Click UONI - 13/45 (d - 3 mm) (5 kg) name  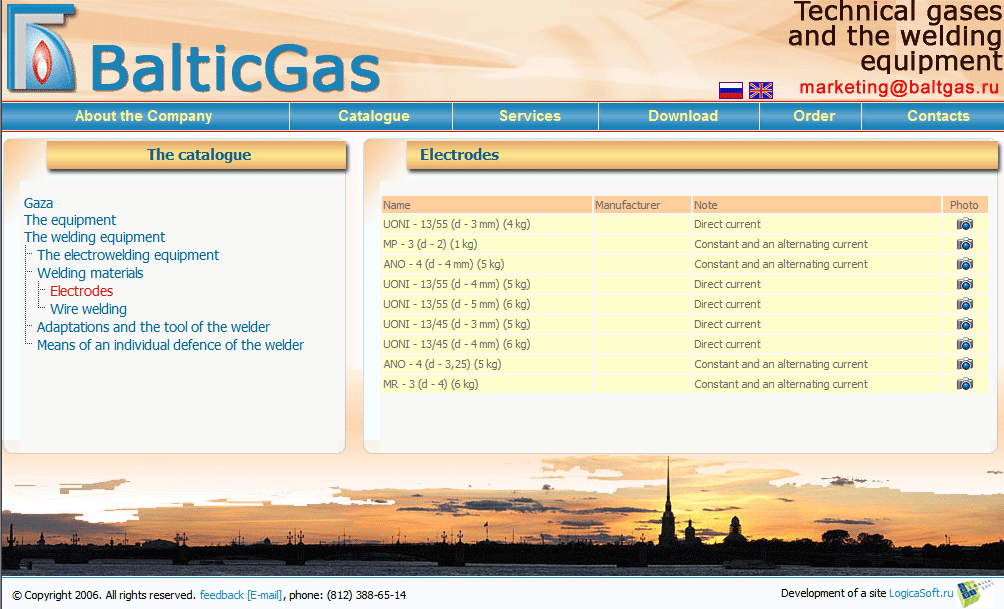pos(457,324)
